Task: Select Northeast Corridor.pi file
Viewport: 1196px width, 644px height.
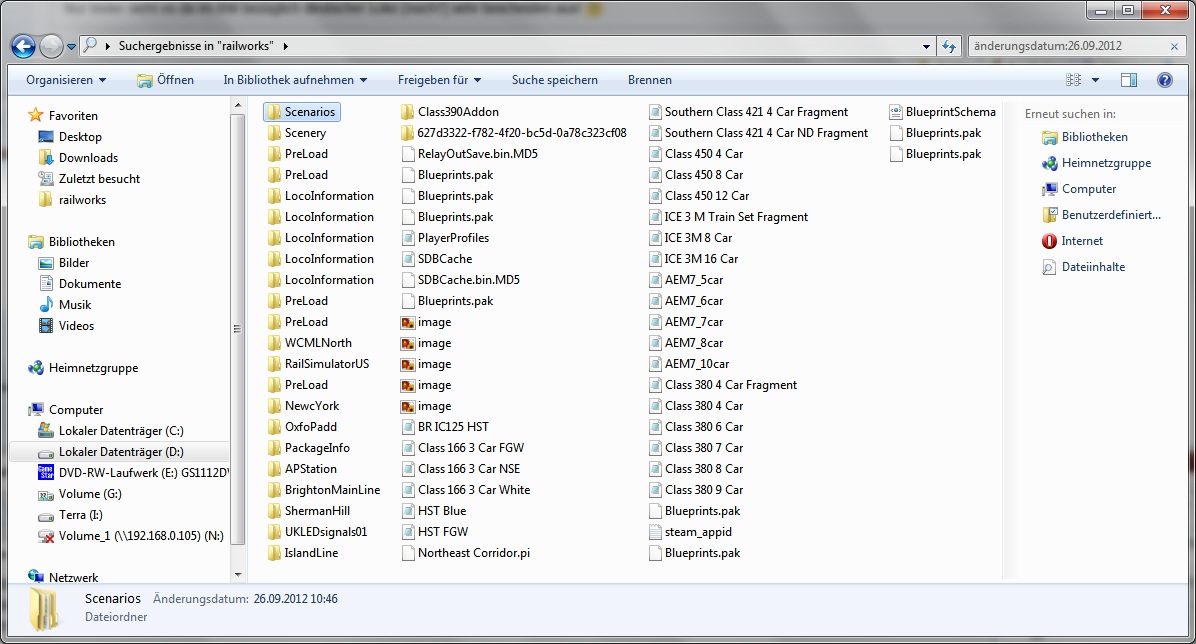Action: (466, 552)
